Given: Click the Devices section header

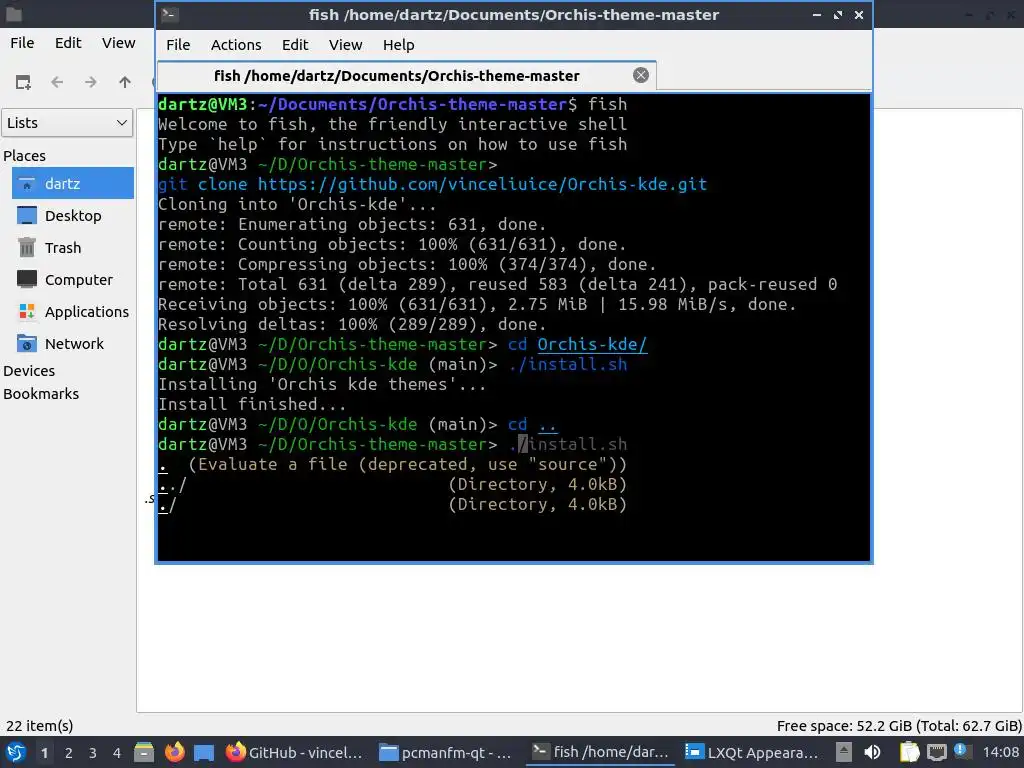Looking at the screenshot, I should [x=29, y=371].
